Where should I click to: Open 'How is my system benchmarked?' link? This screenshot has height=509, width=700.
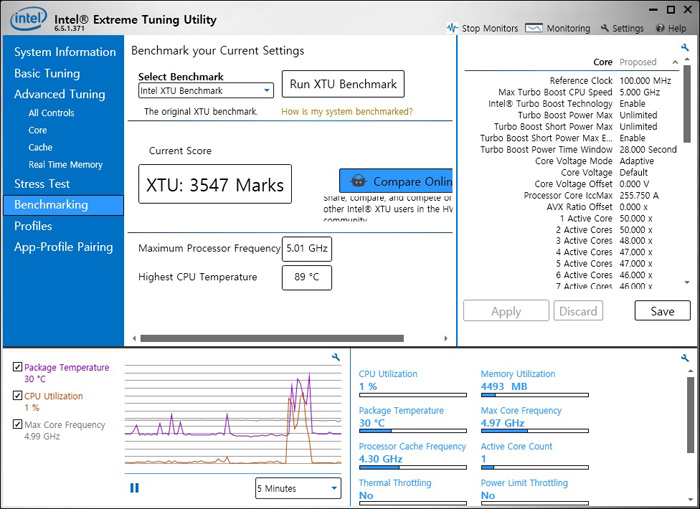tap(347, 112)
